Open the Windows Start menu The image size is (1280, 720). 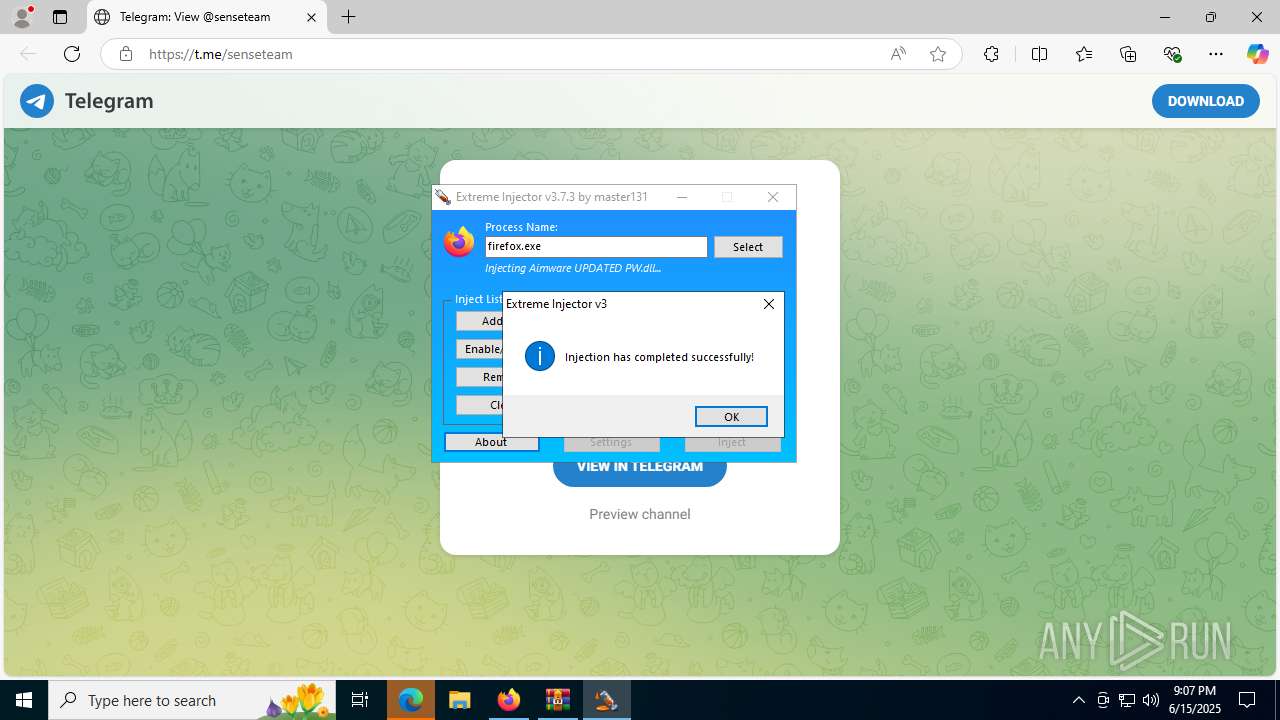tap(24, 700)
